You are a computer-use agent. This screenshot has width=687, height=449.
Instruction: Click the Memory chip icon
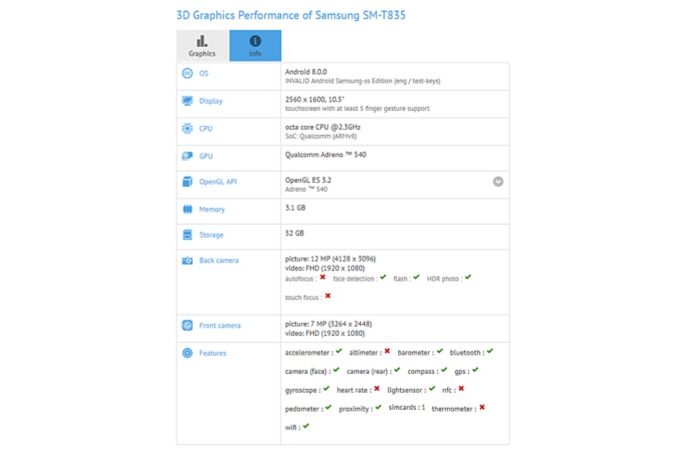coord(187,209)
